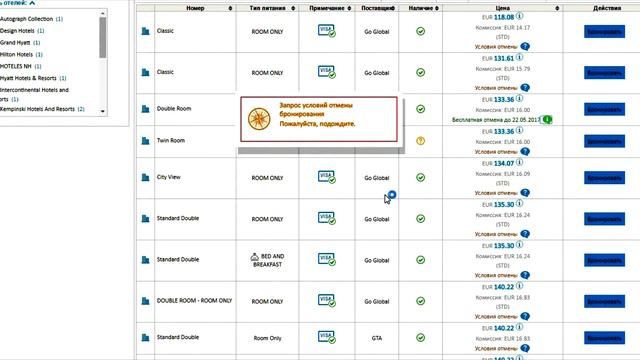Click Условия отмены link in GTA row

click(x=496, y=349)
